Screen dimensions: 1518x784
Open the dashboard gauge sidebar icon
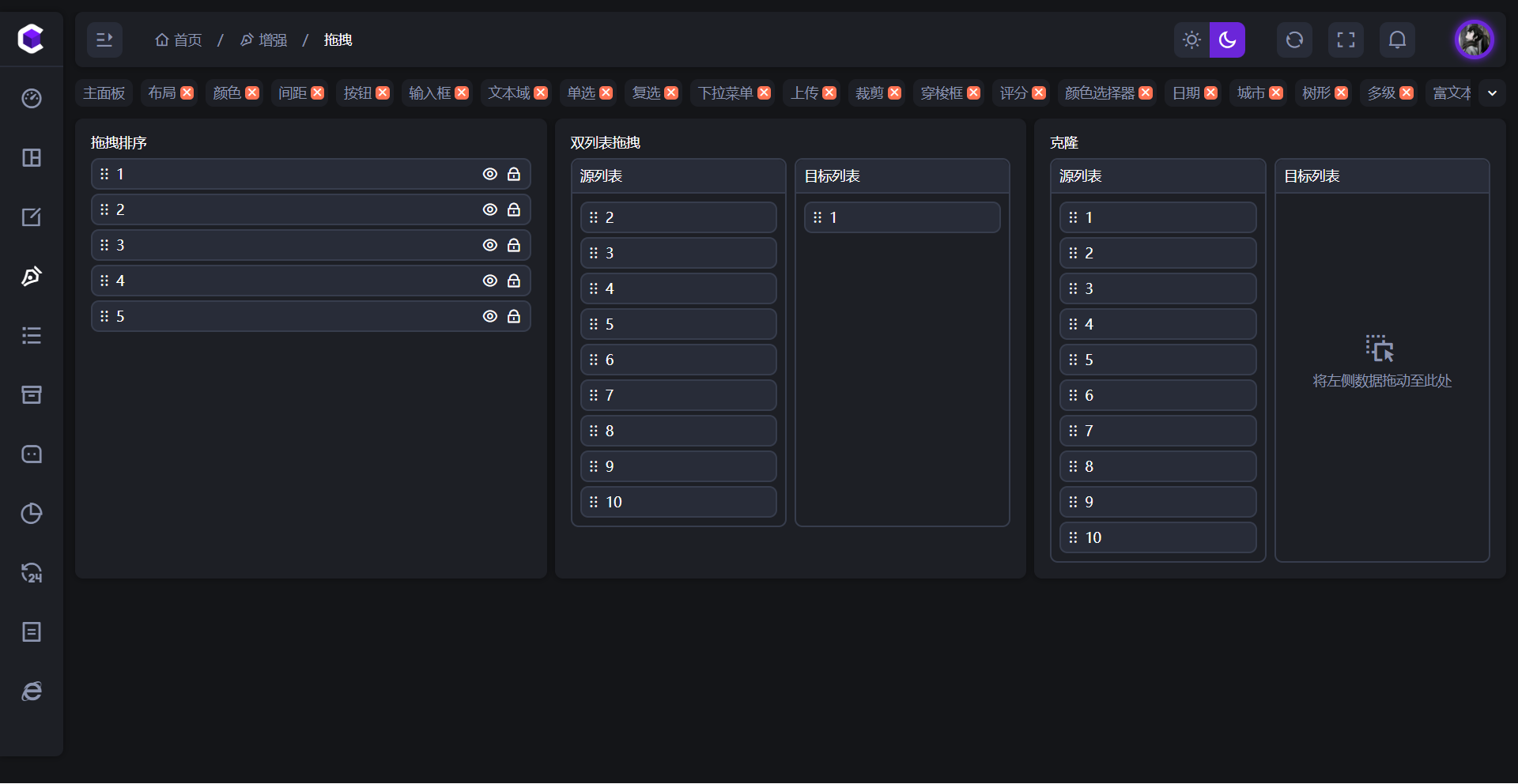(32, 99)
